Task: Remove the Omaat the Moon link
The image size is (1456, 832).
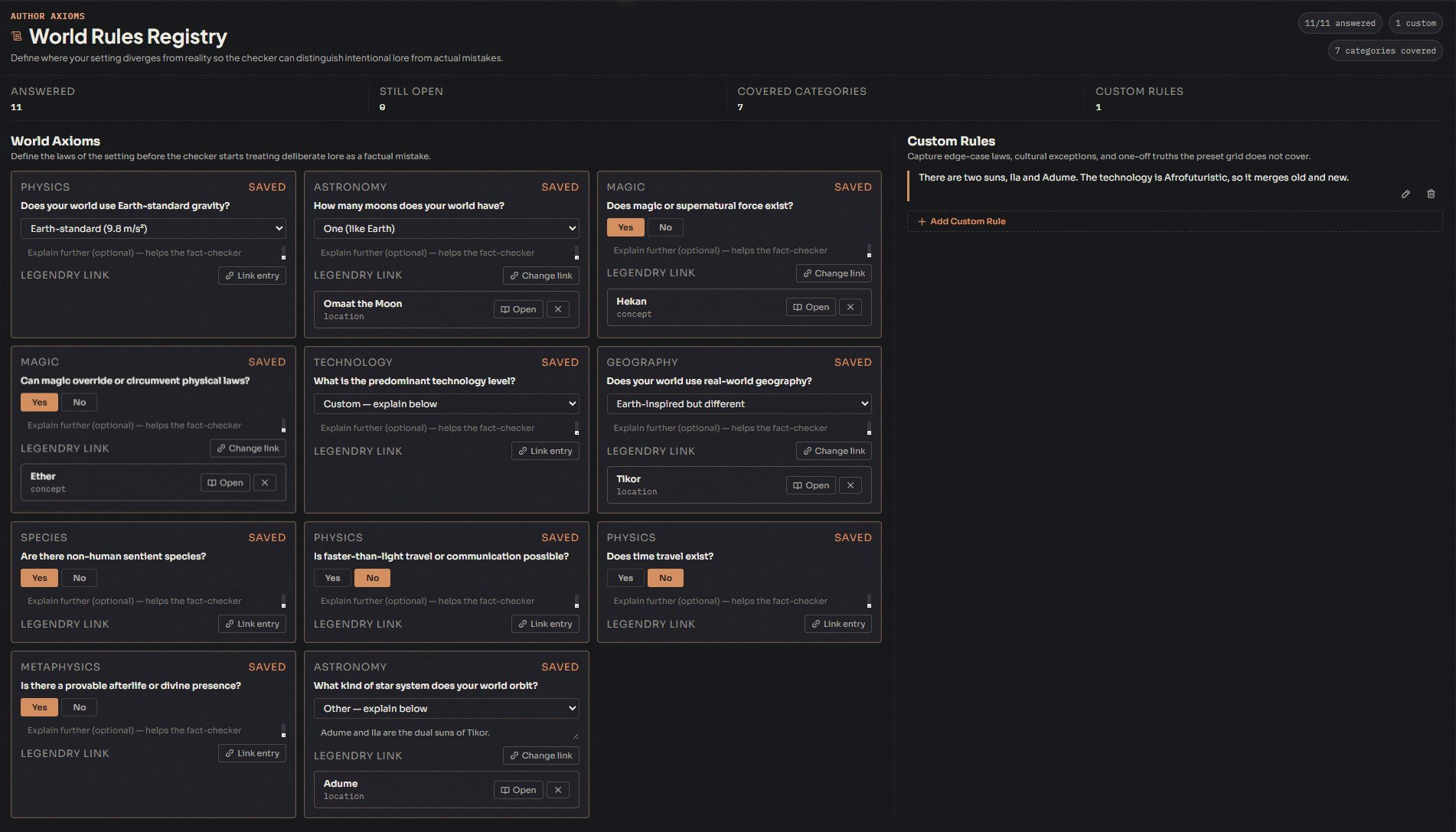Action: [558, 309]
